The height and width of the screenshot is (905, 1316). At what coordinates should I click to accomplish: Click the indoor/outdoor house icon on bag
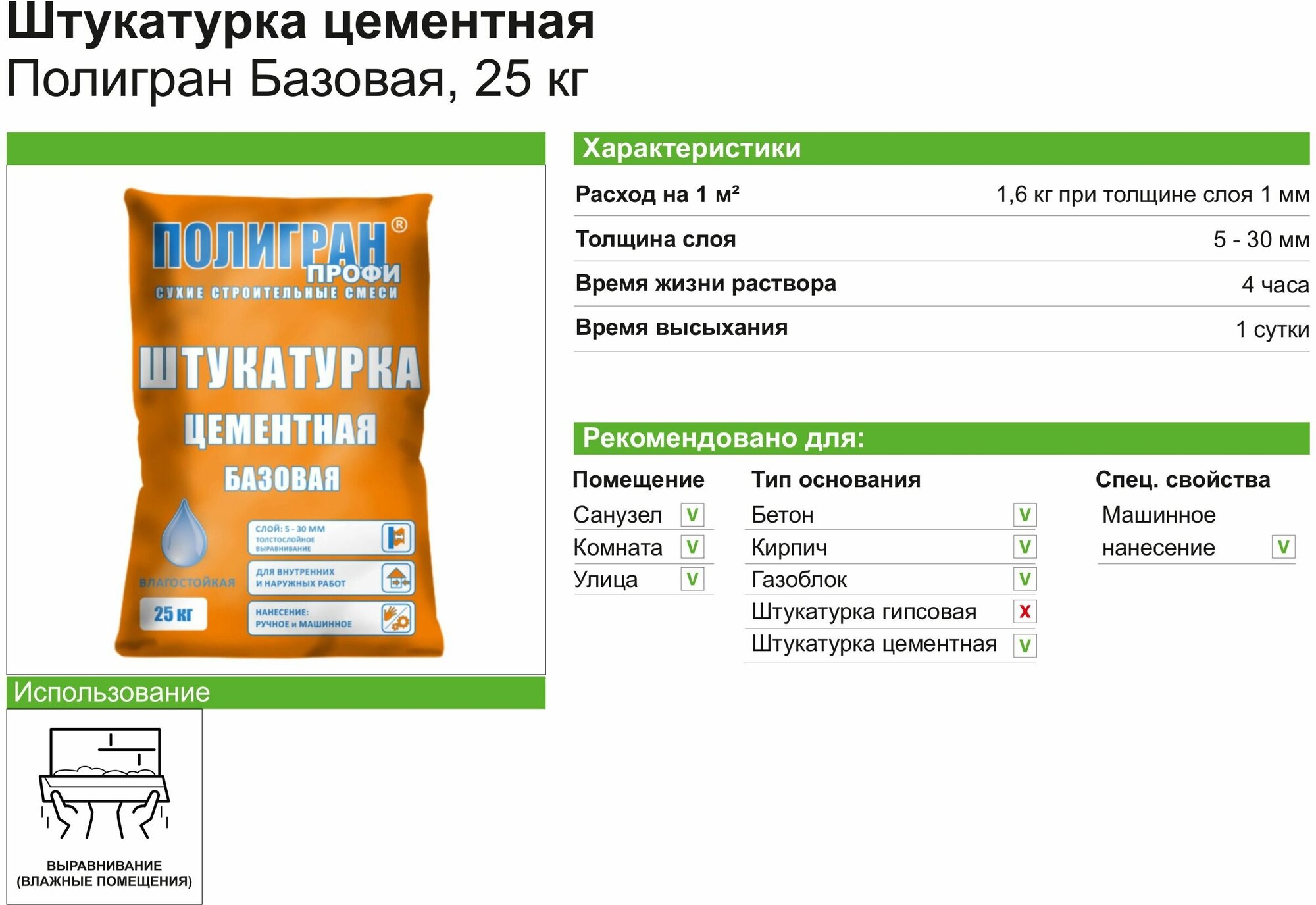tap(397, 578)
